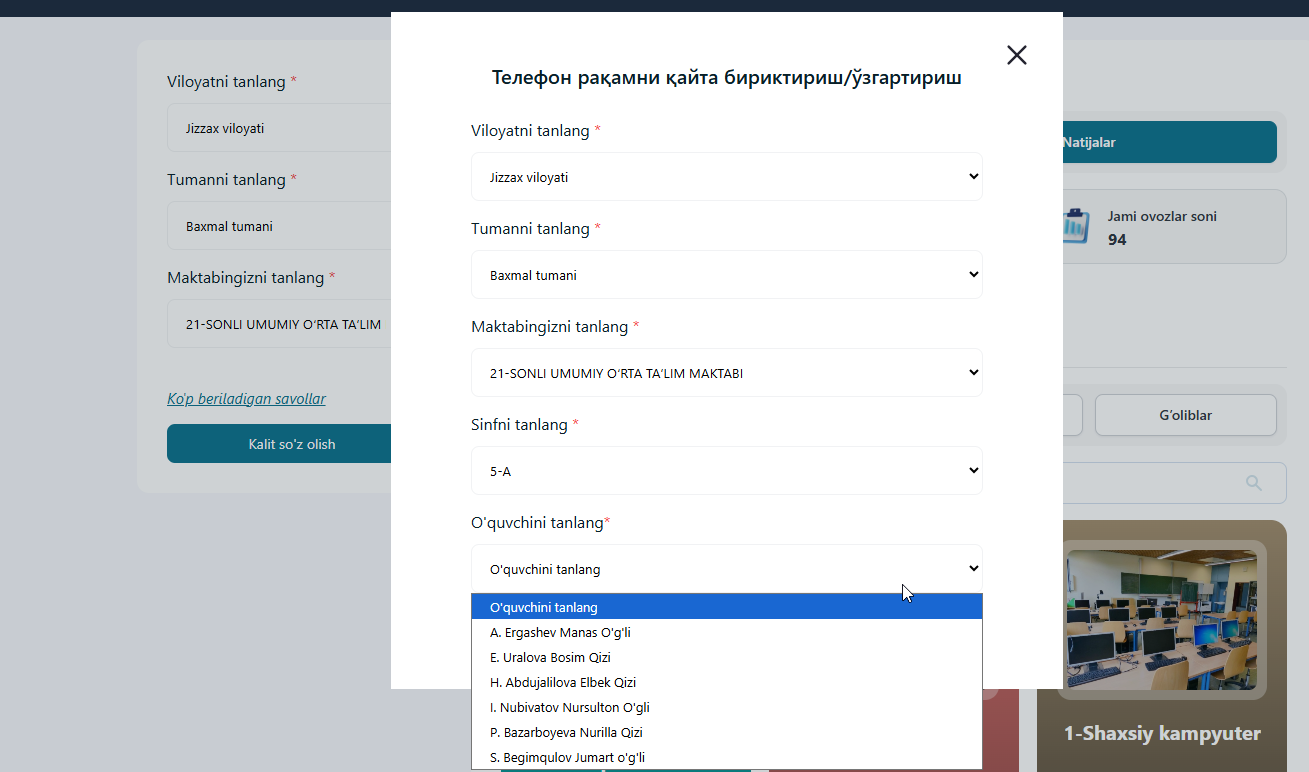Screen dimensions: 1309x772
Task: Pick H. Abdujalilova Elbek Qizi from the list
Action: [x=727, y=682]
